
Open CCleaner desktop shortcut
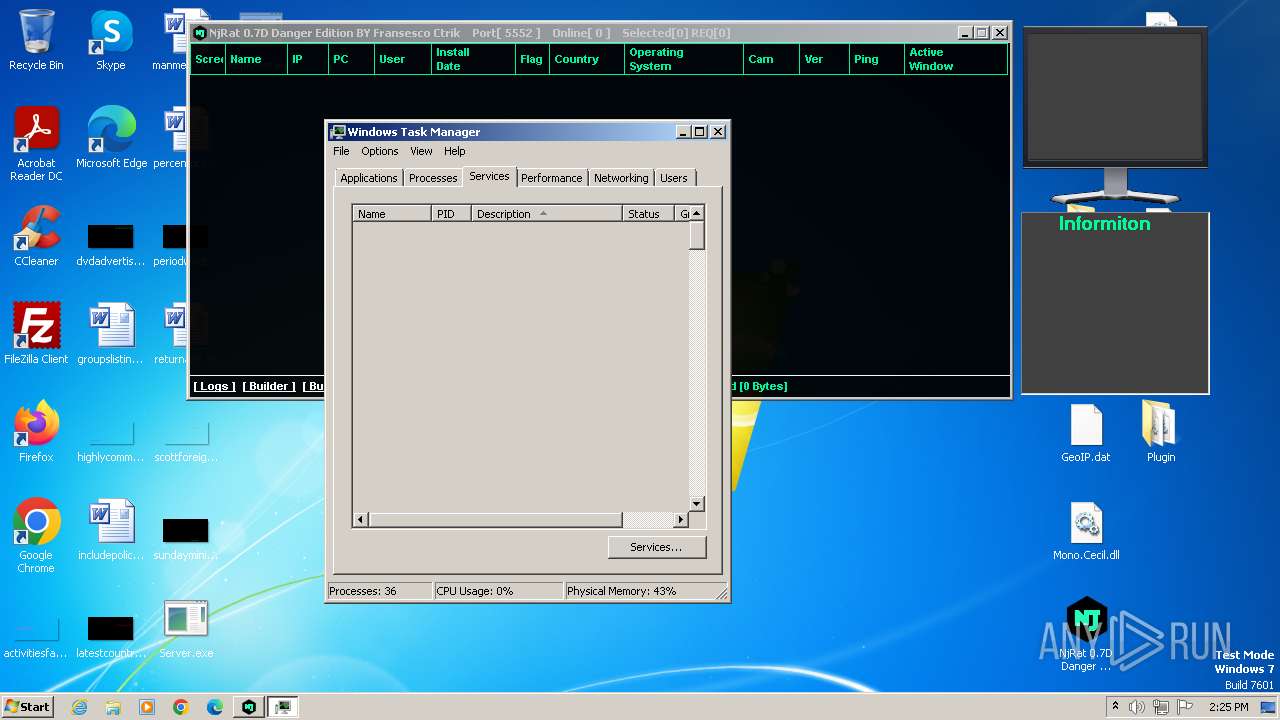(36, 236)
